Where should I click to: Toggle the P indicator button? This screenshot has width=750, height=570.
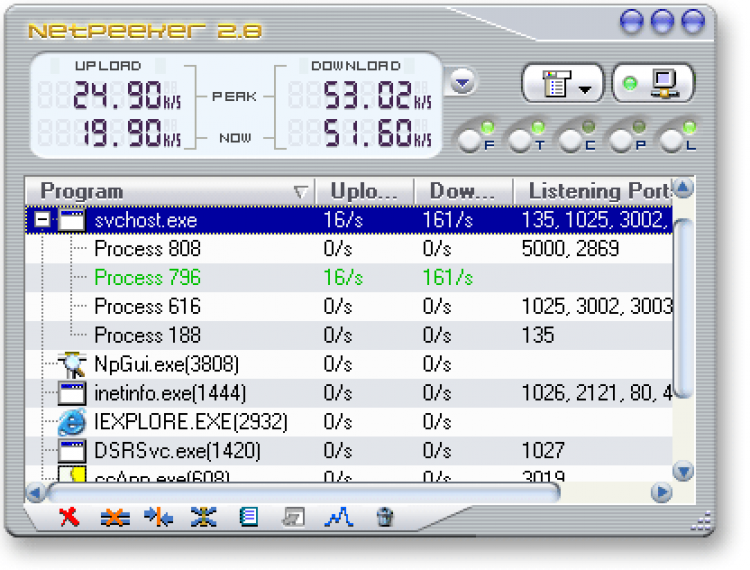coord(622,141)
